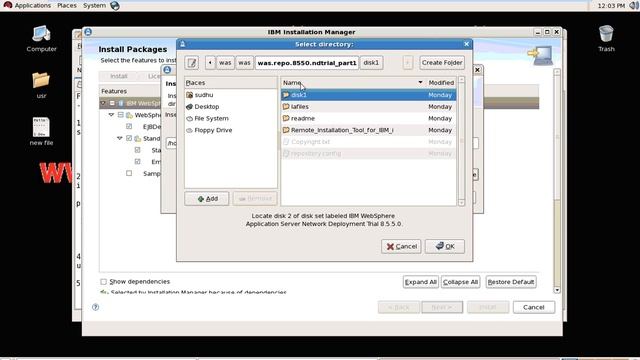The image size is (640, 360).
Task: Toggle the WebSphe package checkbox
Action: [121, 115]
